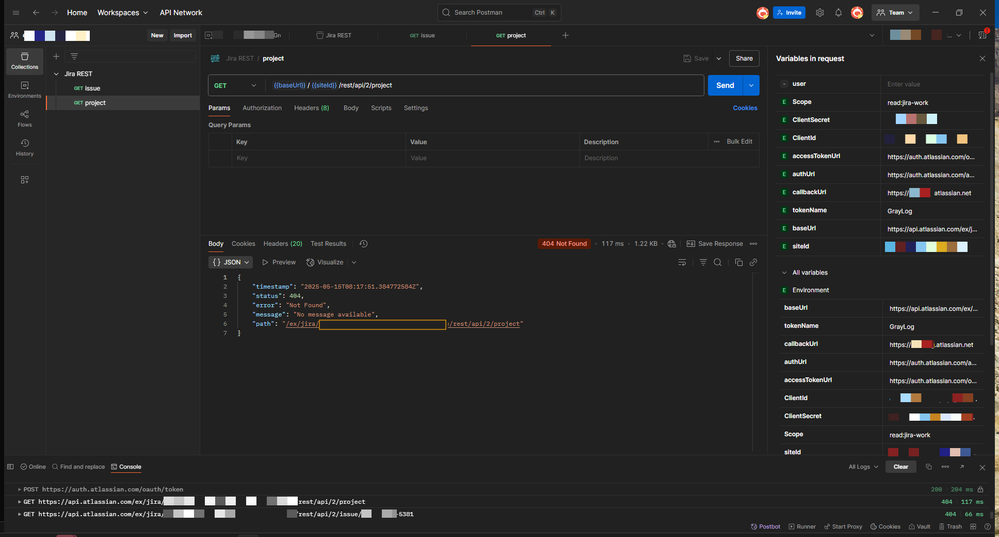999x537 pixels.
Task: Open the response Headers (20) tab
Action: tap(282, 244)
